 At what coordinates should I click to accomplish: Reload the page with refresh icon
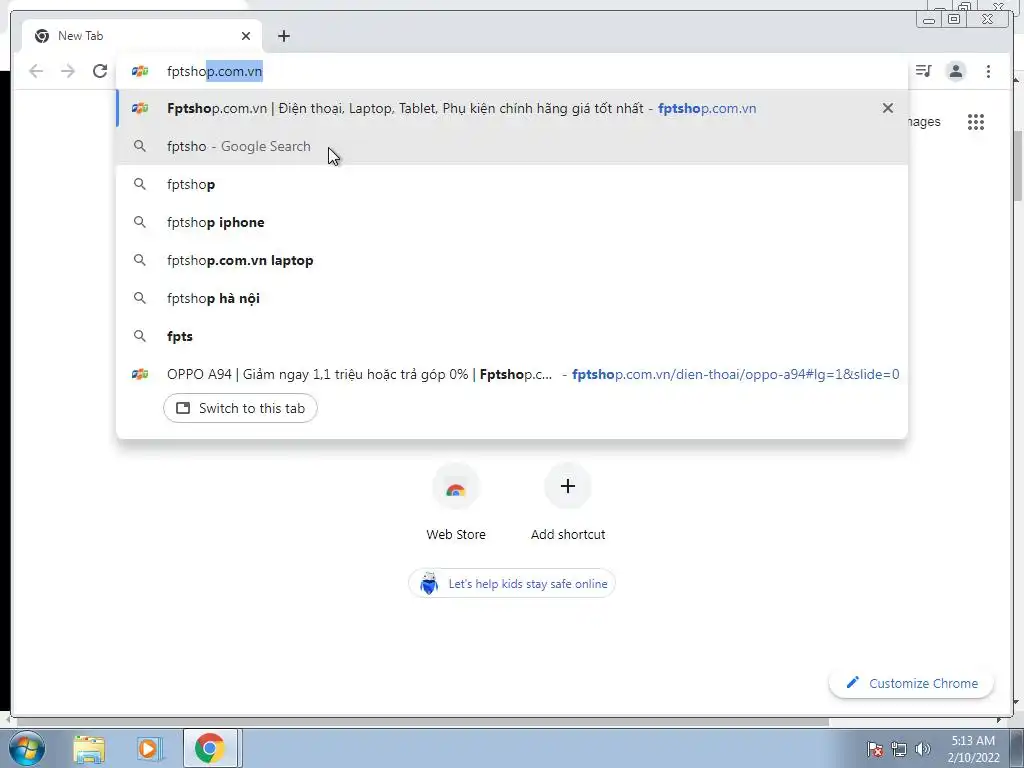pyautogui.click(x=100, y=71)
